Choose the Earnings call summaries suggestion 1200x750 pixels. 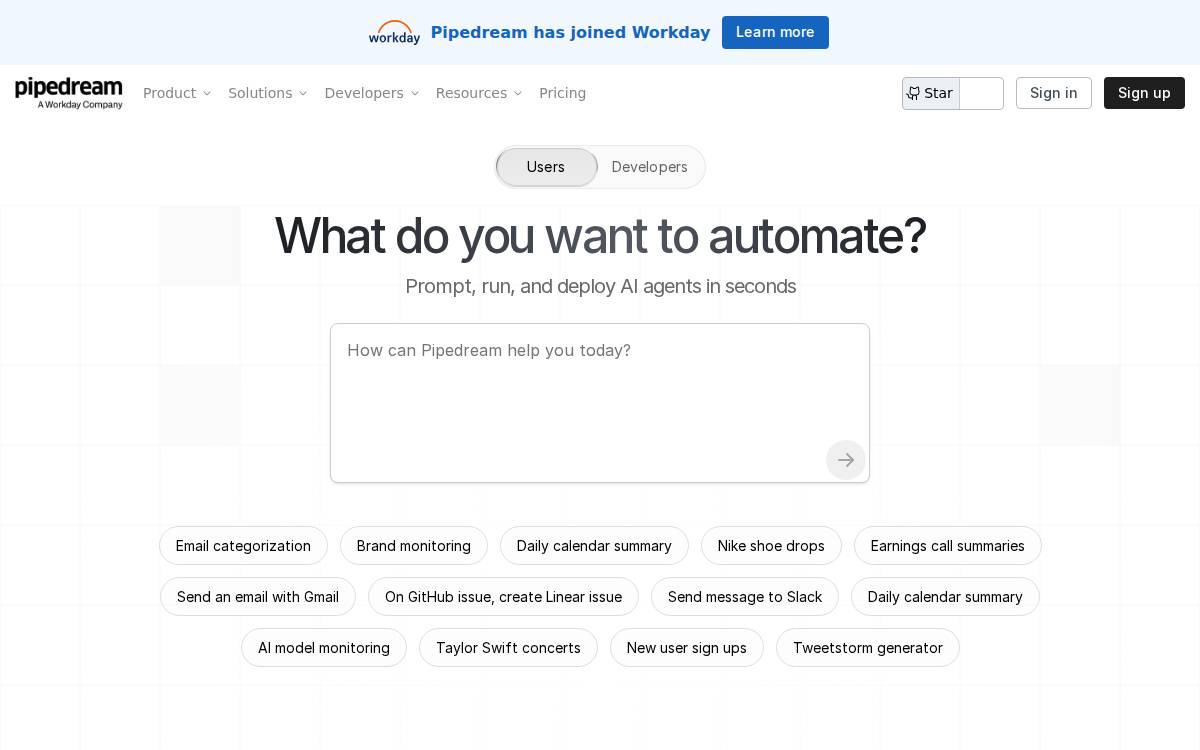point(948,546)
